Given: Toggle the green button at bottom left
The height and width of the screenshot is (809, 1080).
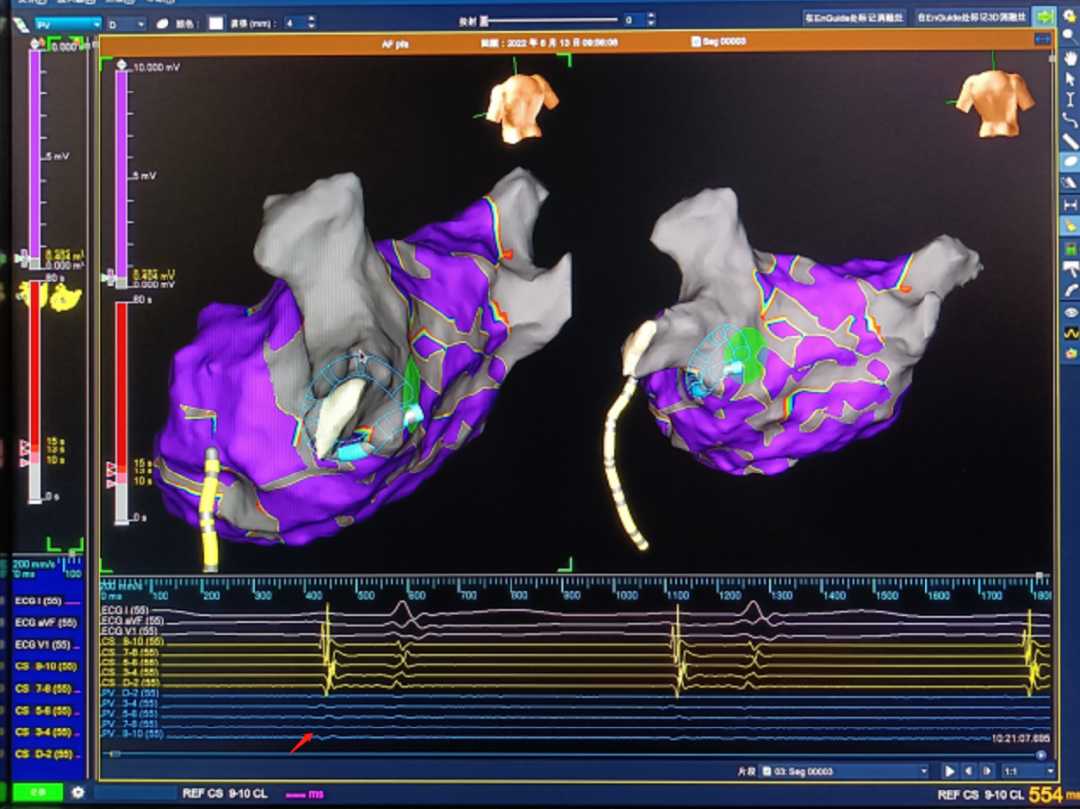Looking at the screenshot, I should [x=37, y=792].
